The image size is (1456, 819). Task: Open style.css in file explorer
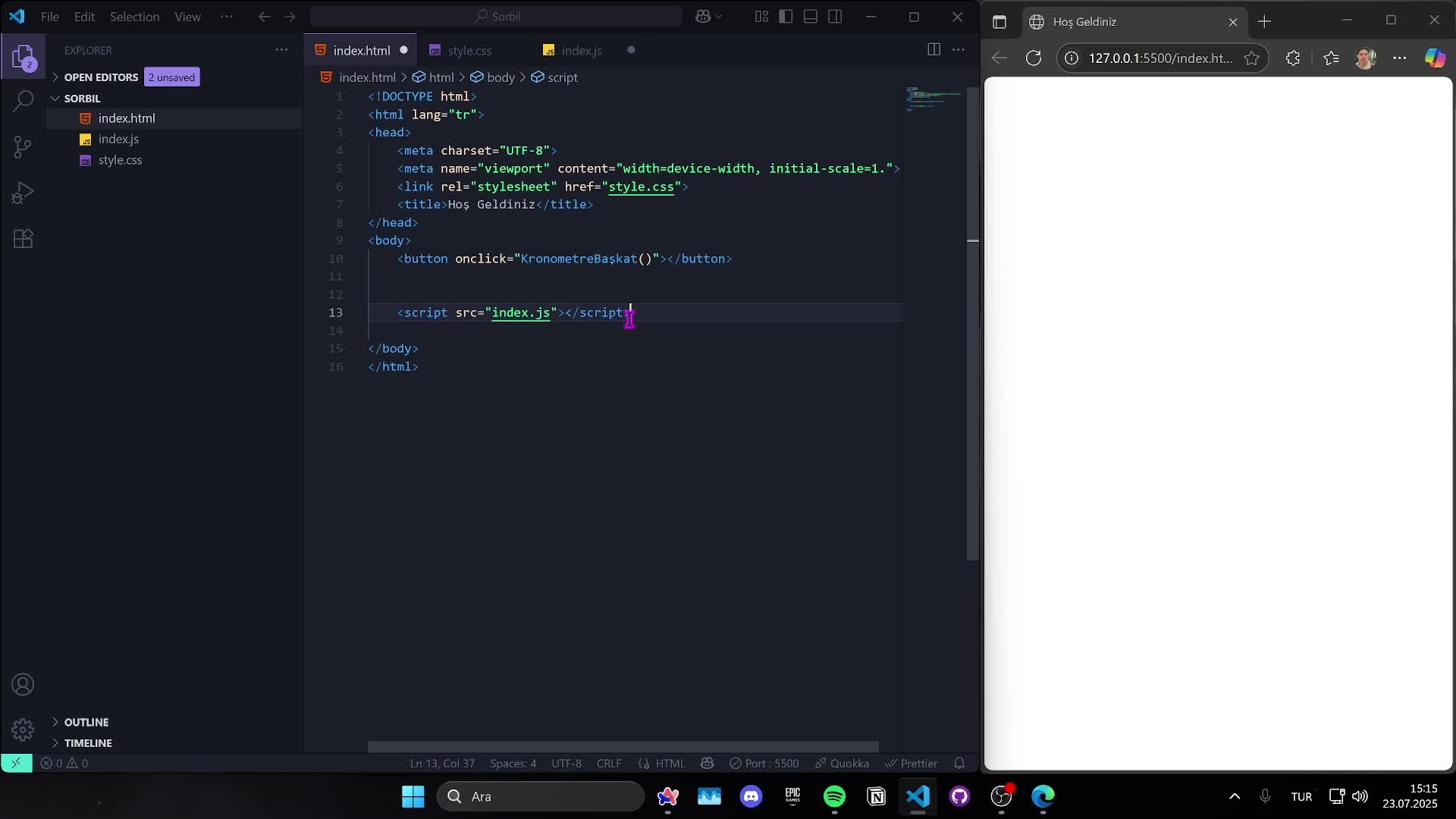pyautogui.click(x=120, y=160)
